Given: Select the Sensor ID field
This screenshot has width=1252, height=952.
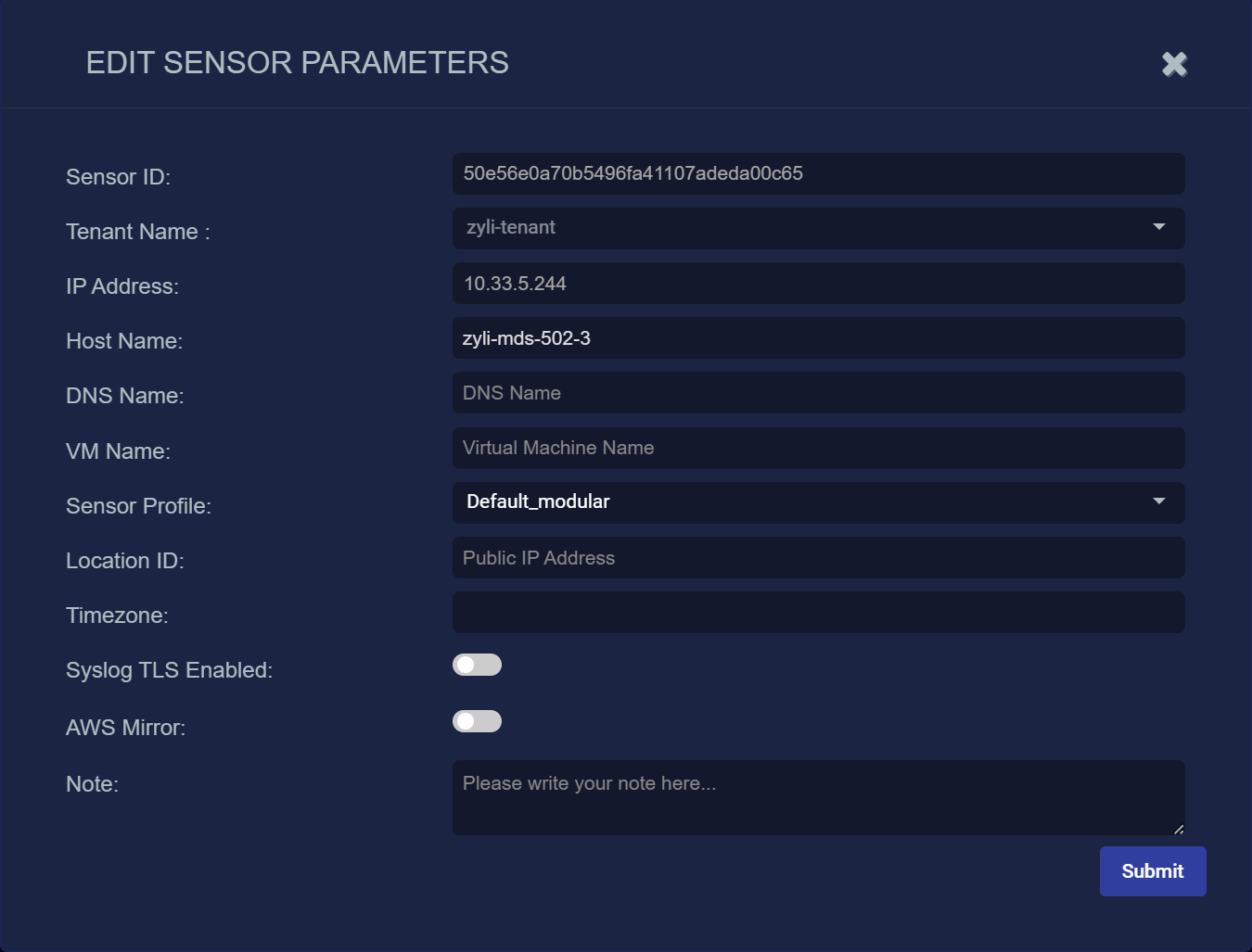Looking at the screenshot, I should pyautogui.click(x=816, y=173).
